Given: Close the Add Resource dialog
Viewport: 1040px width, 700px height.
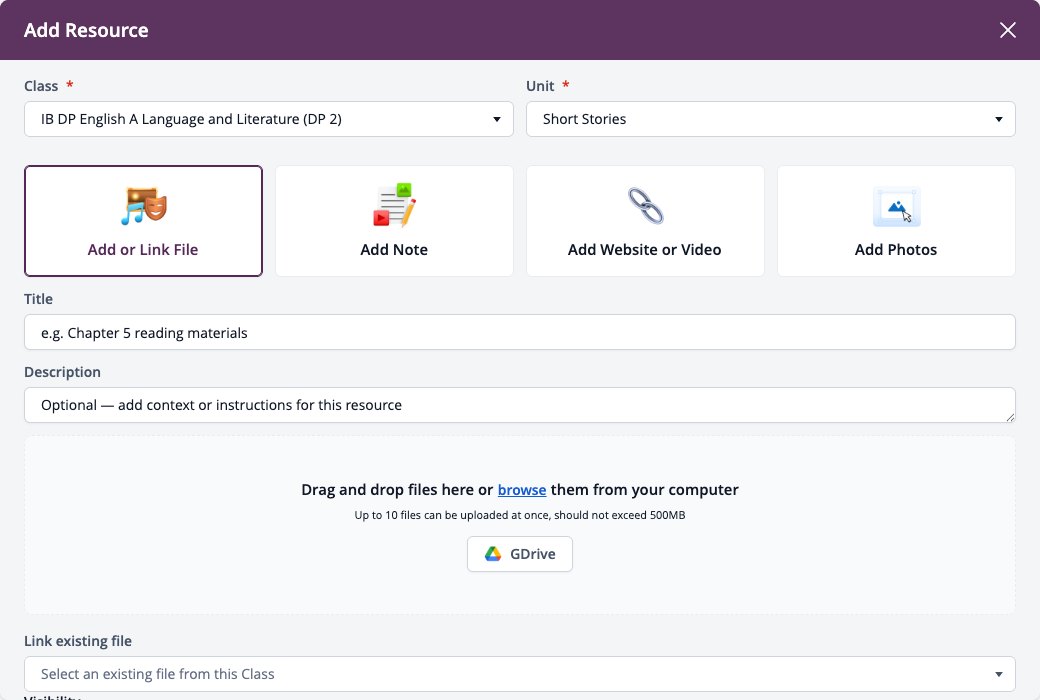Looking at the screenshot, I should 1008,30.
